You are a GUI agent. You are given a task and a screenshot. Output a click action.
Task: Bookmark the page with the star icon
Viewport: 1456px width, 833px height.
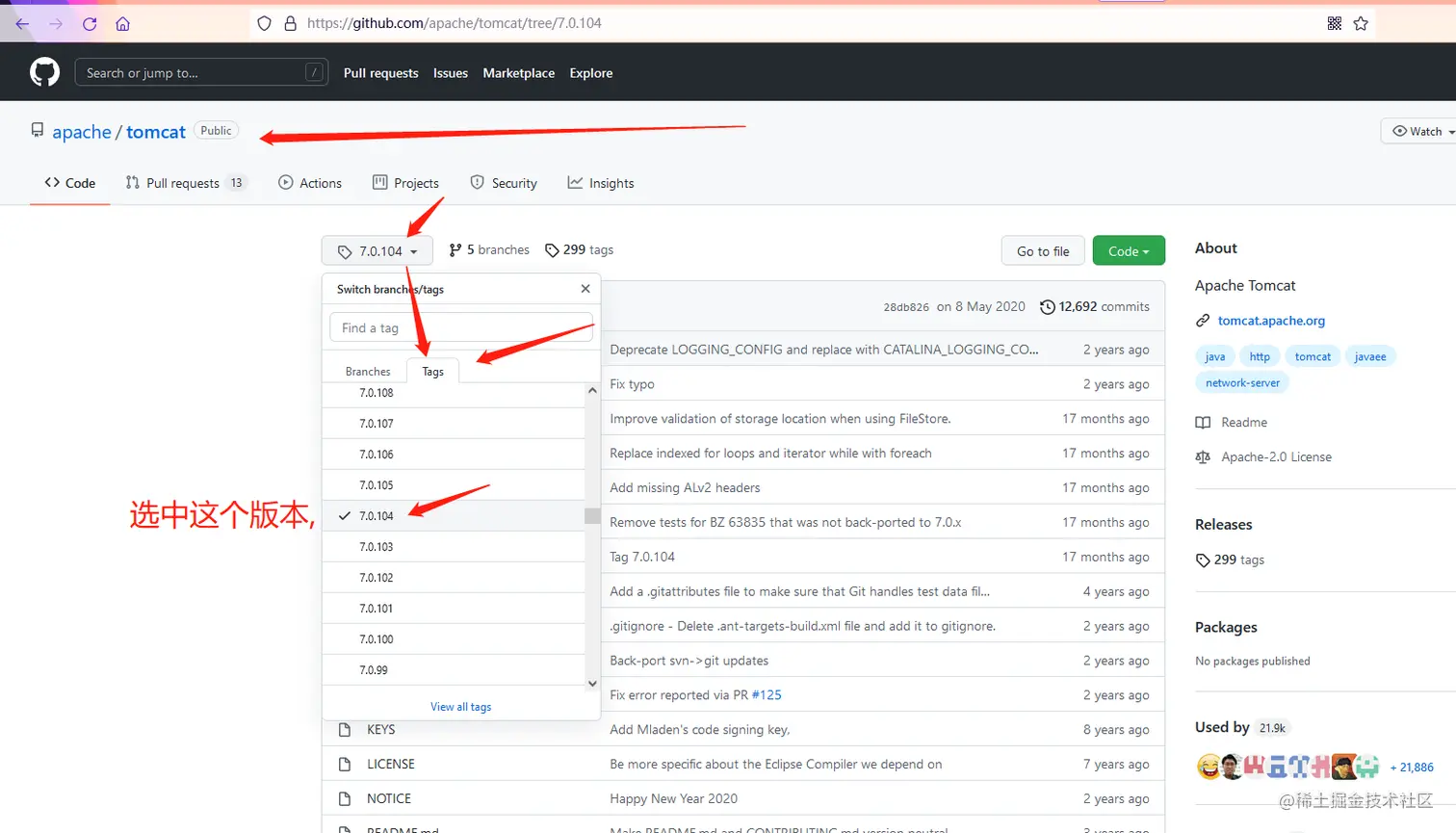[1361, 23]
